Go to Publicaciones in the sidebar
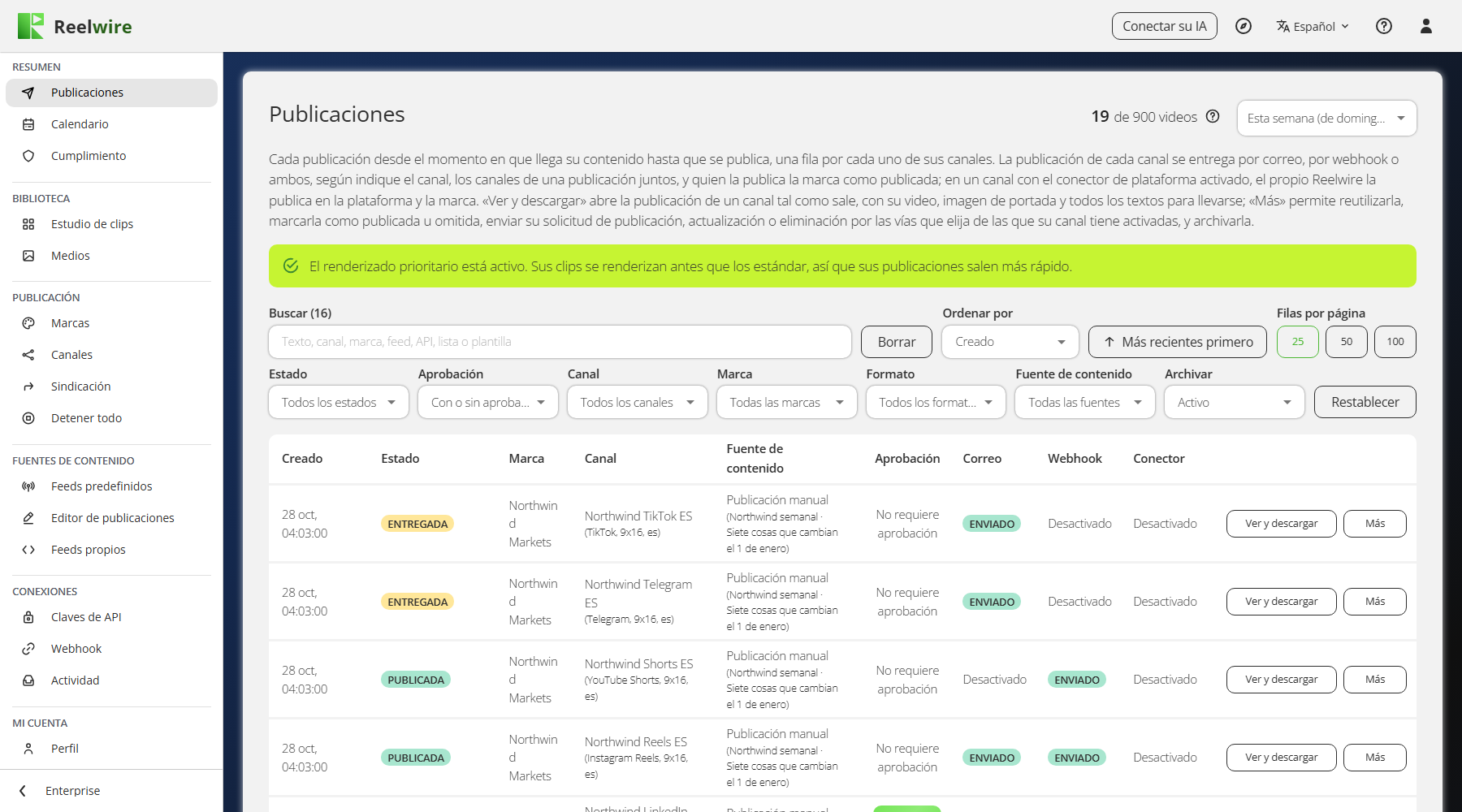This screenshot has height=812, width=1462. pos(111,93)
